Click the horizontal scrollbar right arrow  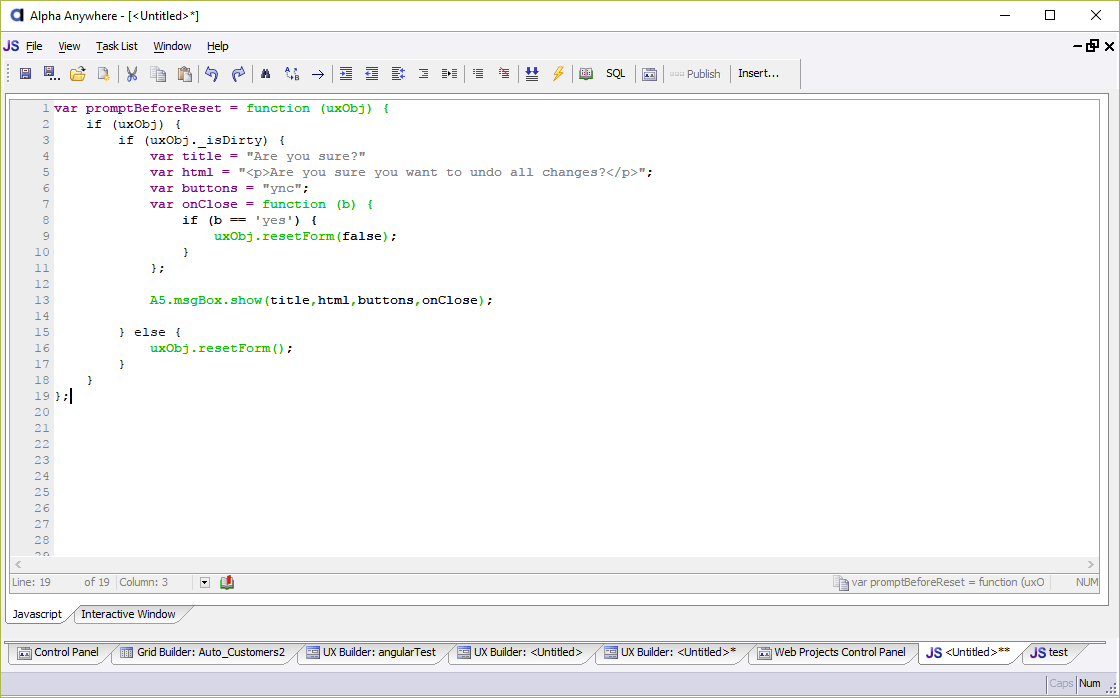click(1091, 564)
